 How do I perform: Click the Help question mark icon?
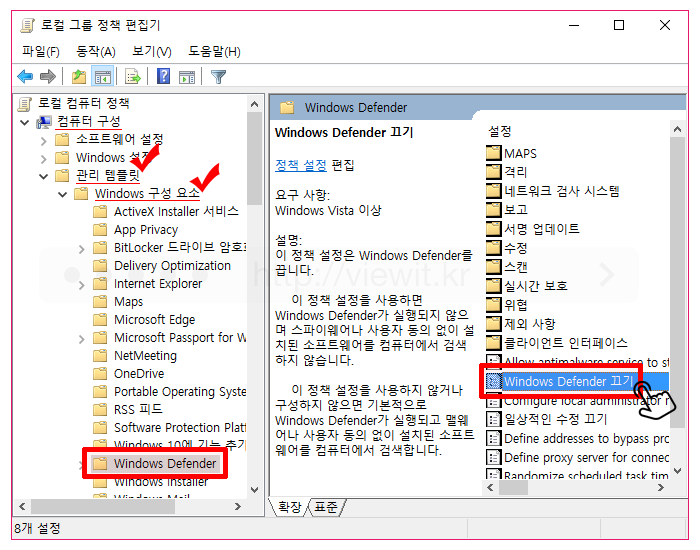(163, 77)
